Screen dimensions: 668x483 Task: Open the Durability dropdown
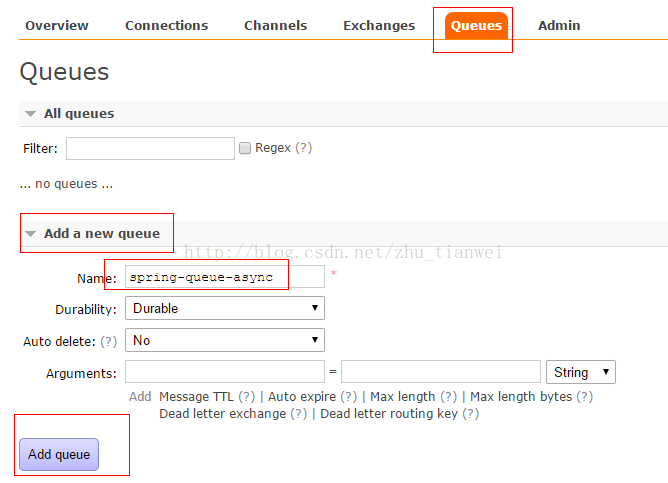click(x=225, y=308)
